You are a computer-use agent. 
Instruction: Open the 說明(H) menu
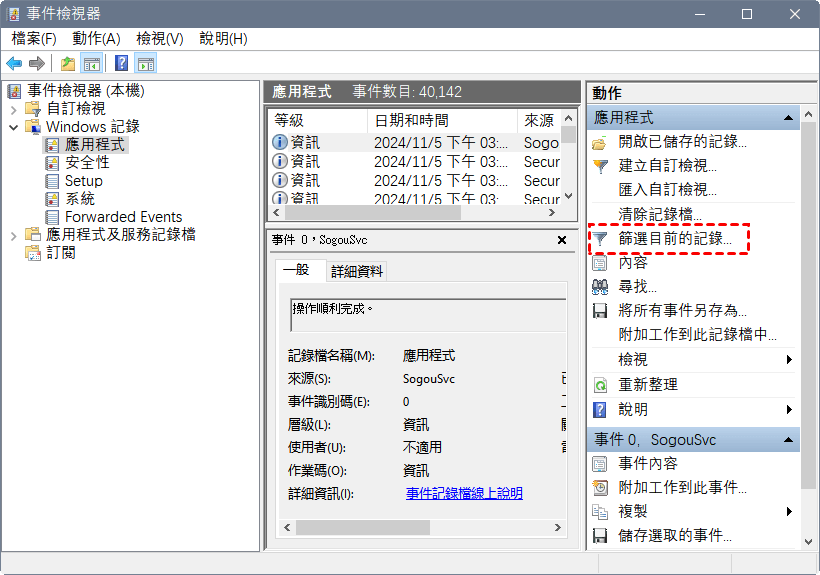pyautogui.click(x=223, y=39)
